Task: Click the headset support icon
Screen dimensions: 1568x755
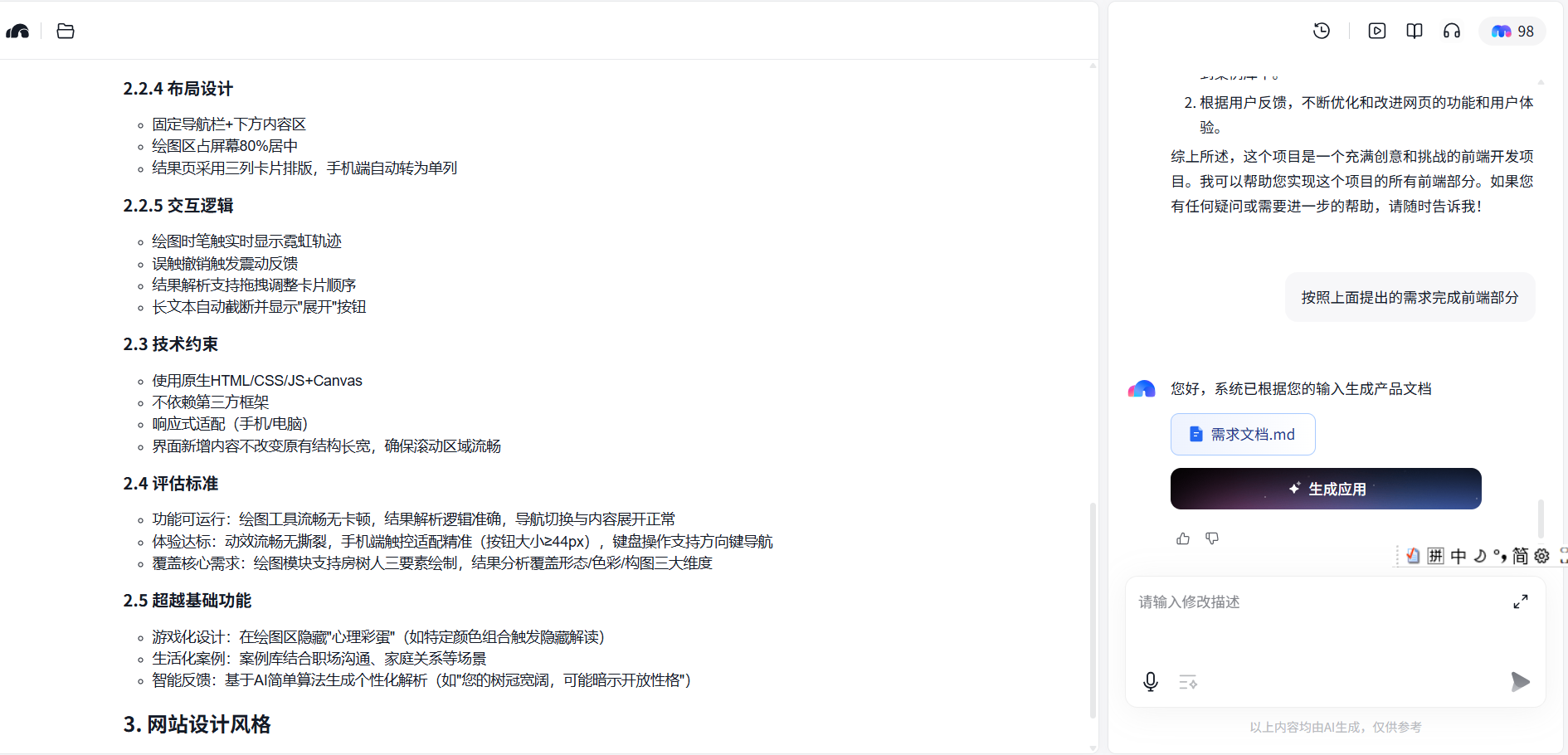Action: point(1452,31)
